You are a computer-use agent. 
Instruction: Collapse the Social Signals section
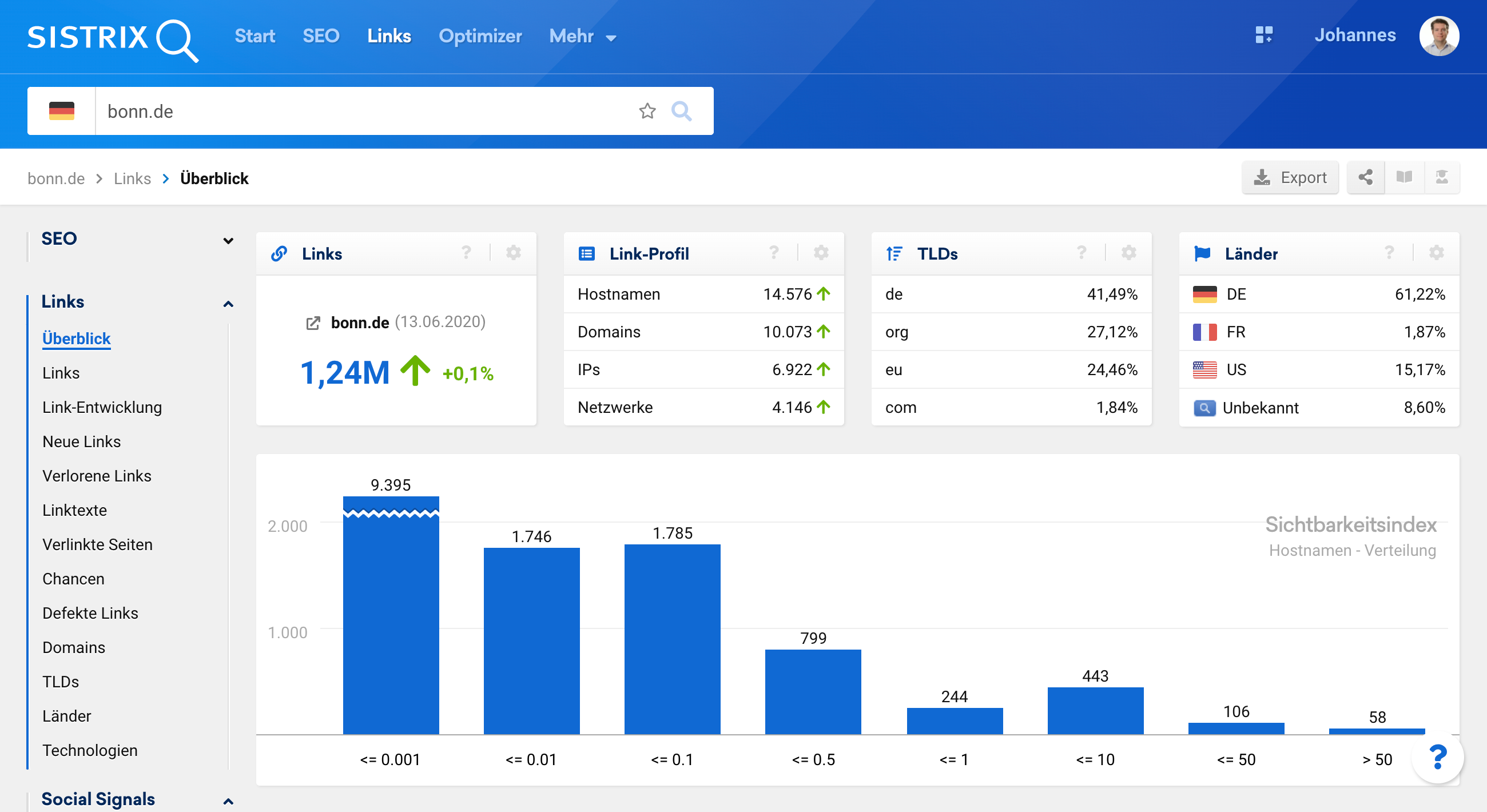coord(228,801)
